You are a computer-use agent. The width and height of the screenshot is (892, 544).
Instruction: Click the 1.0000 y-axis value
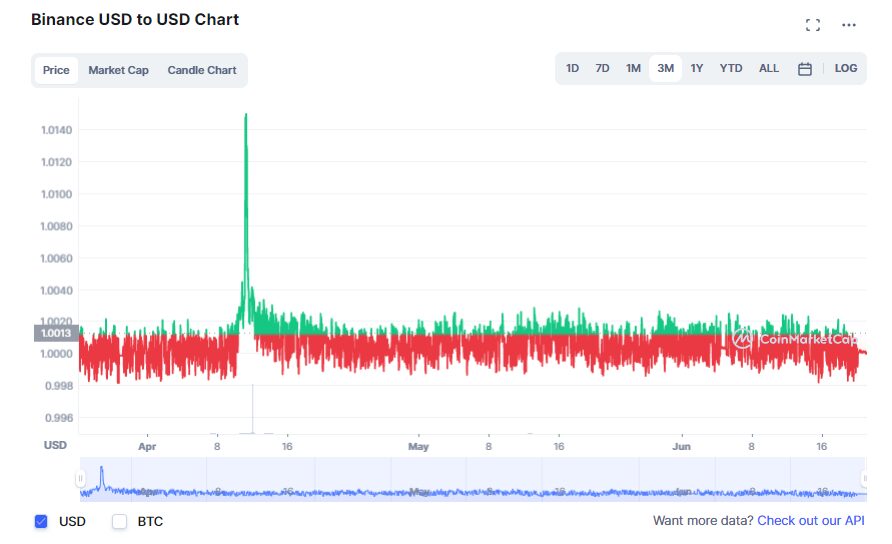[56, 354]
